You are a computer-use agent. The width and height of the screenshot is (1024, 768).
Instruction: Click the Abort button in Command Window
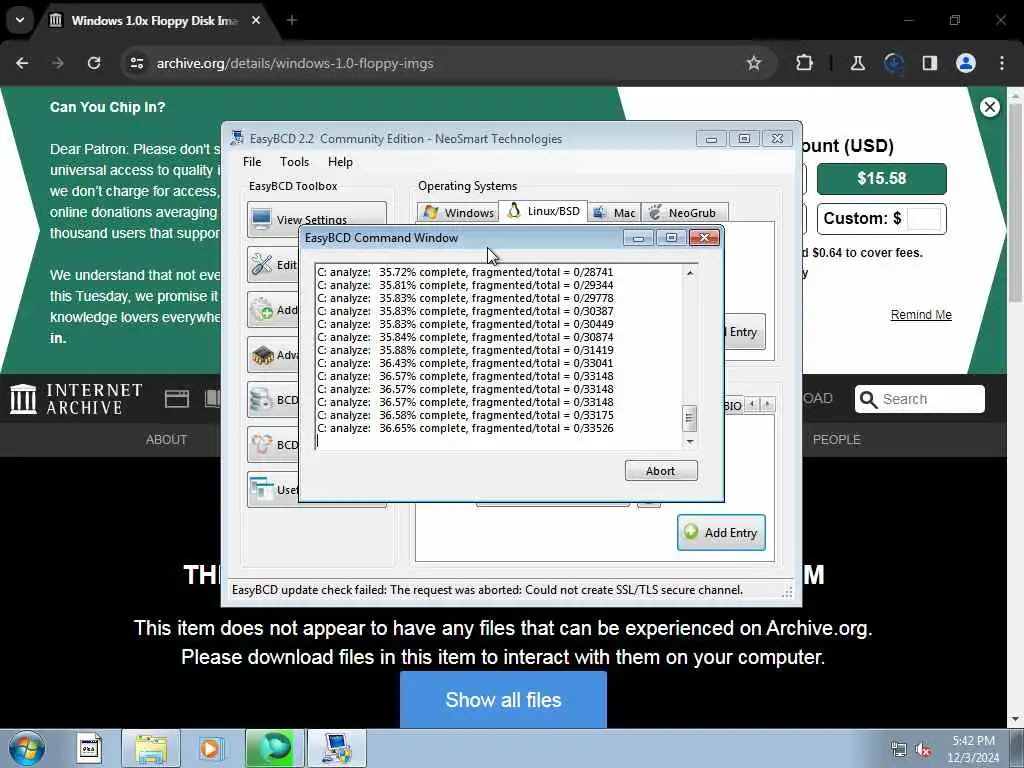click(661, 471)
